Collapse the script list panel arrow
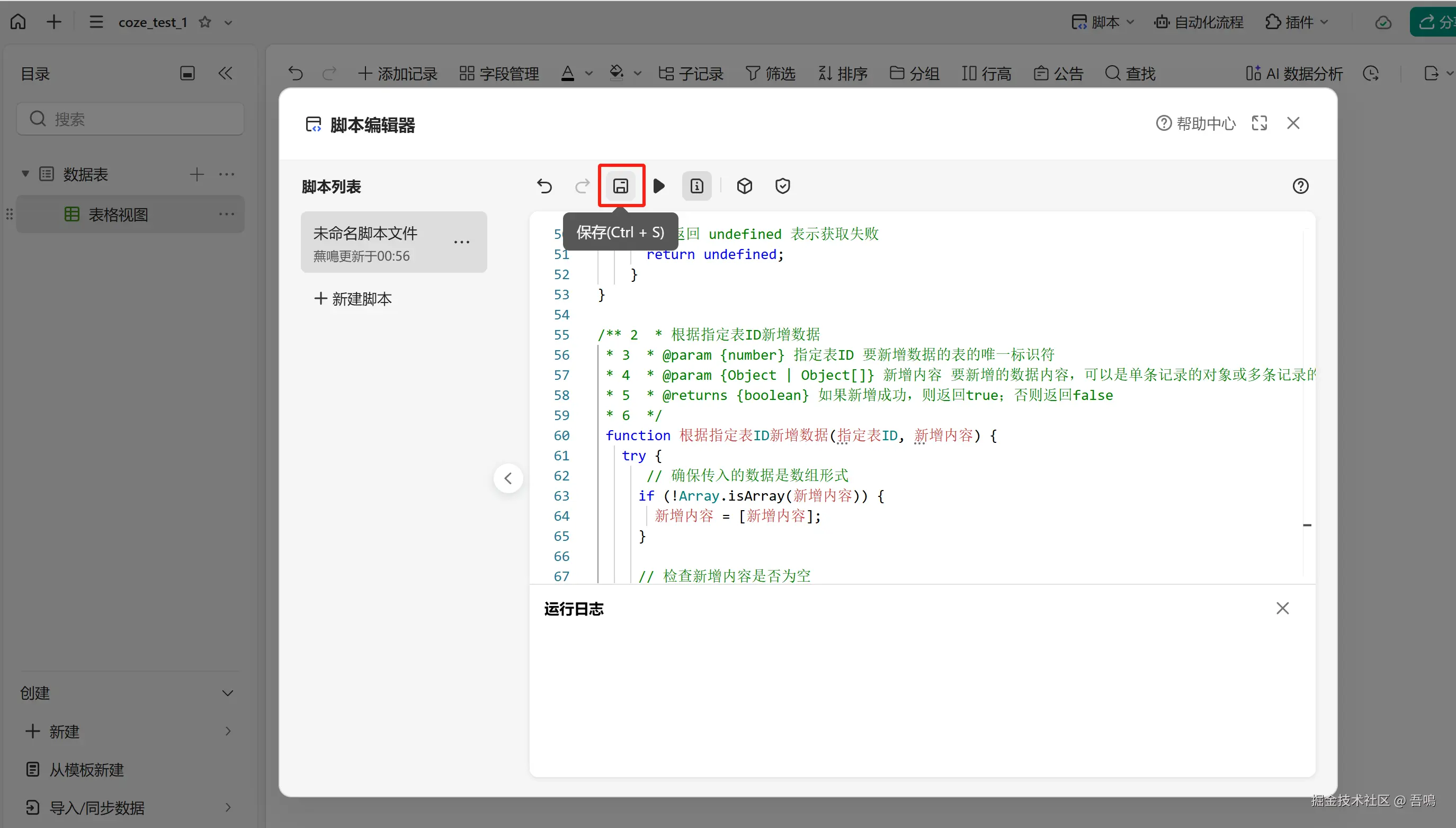This screenshot has width=1456, height=828. [x=508, y=478]
